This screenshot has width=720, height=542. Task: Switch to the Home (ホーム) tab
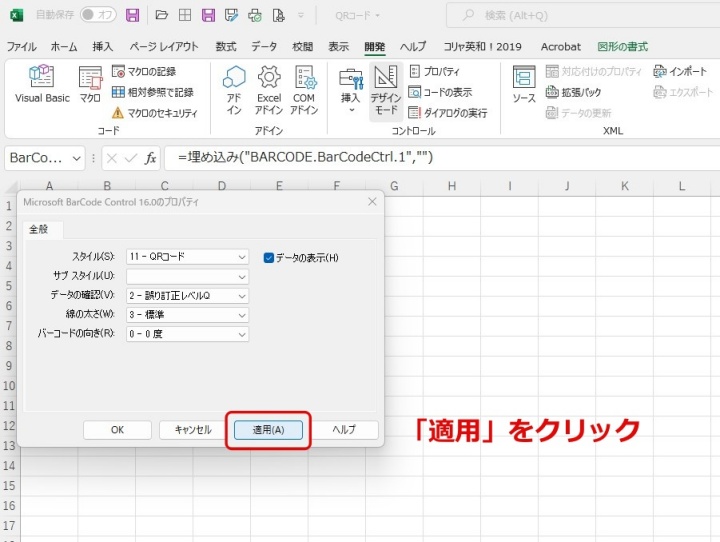click(x=64, y=47)
